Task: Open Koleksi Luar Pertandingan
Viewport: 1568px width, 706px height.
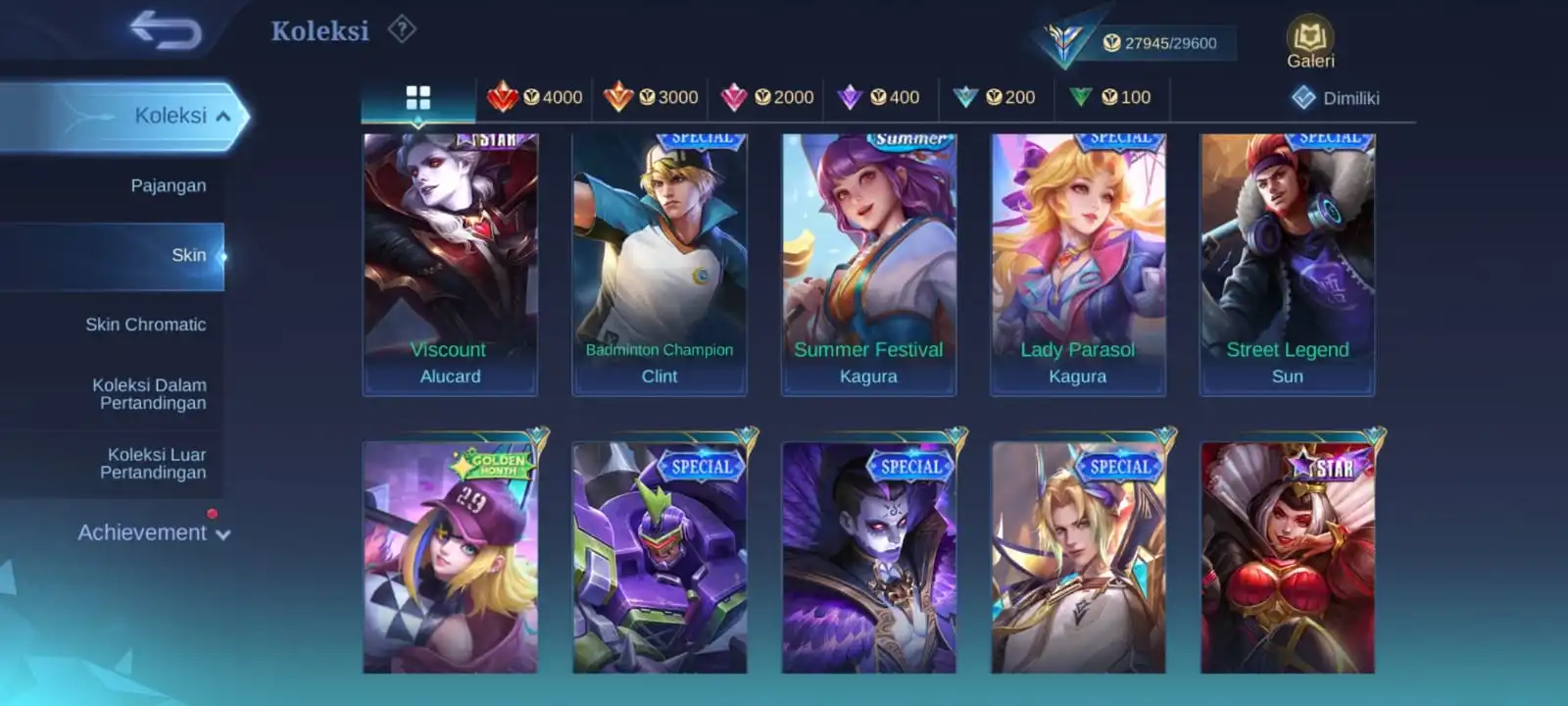Action: tap(153, 464)
